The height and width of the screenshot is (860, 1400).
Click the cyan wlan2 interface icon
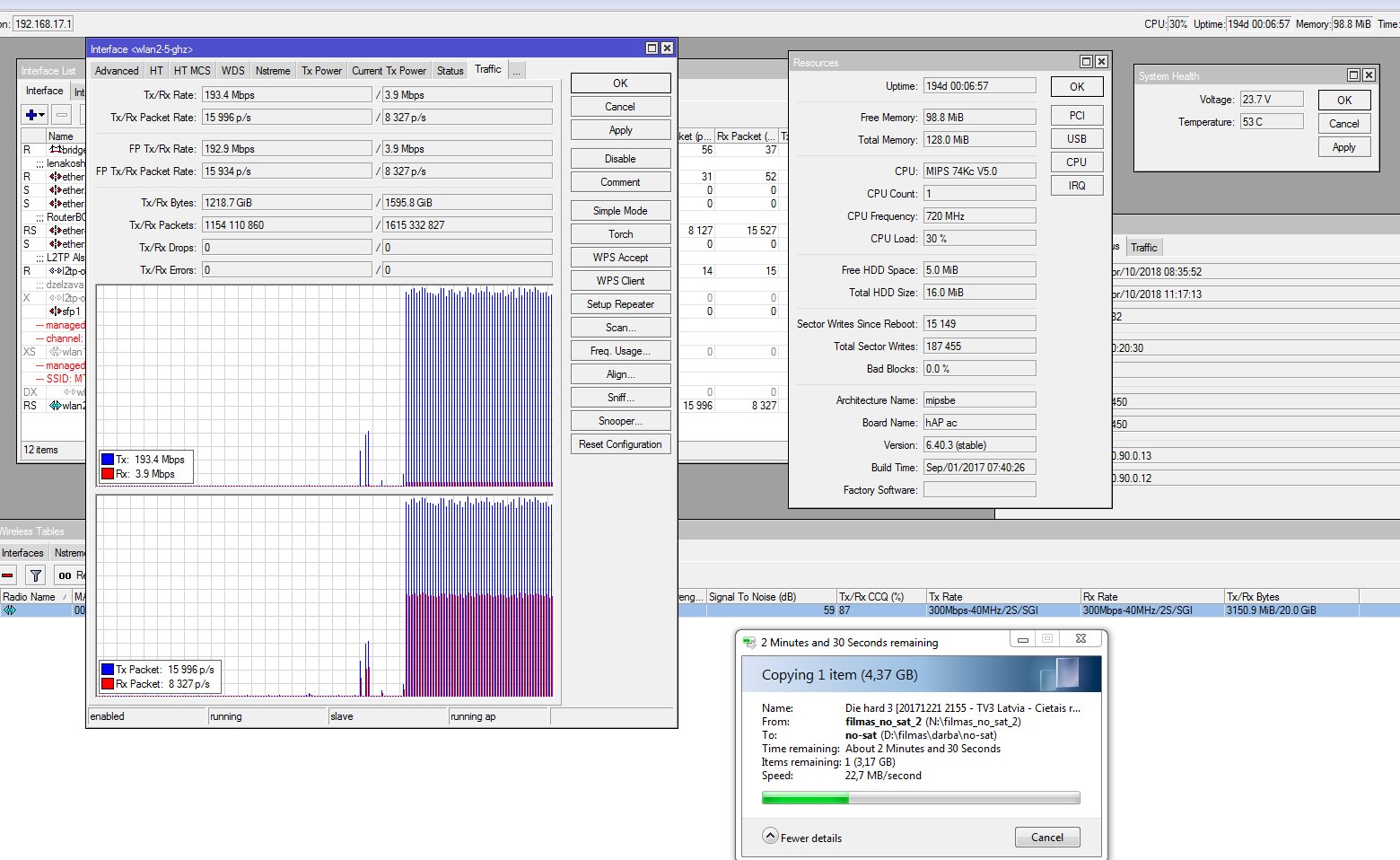pos(56,406)
